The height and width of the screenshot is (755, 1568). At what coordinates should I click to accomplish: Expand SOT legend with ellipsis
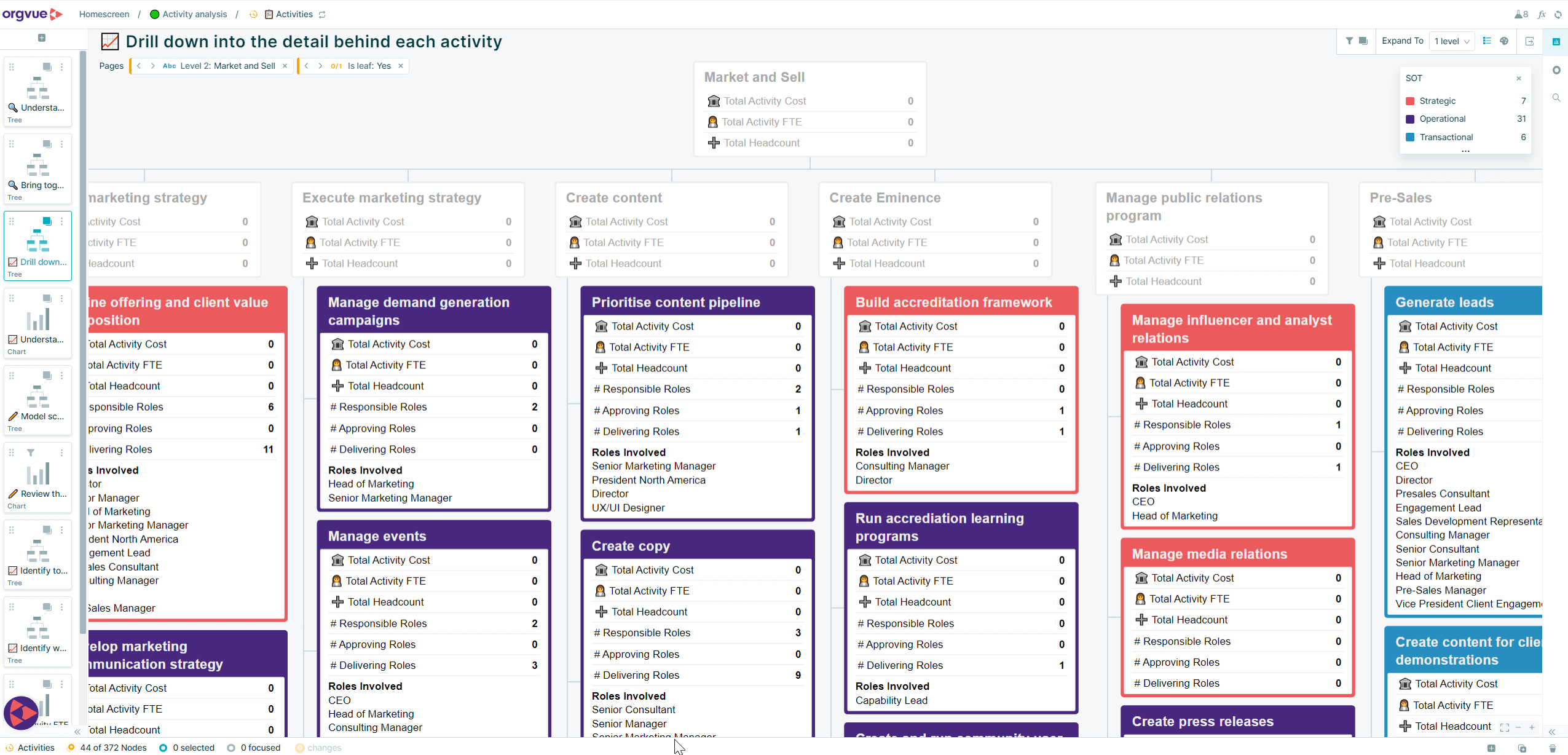coord(1465,151)
